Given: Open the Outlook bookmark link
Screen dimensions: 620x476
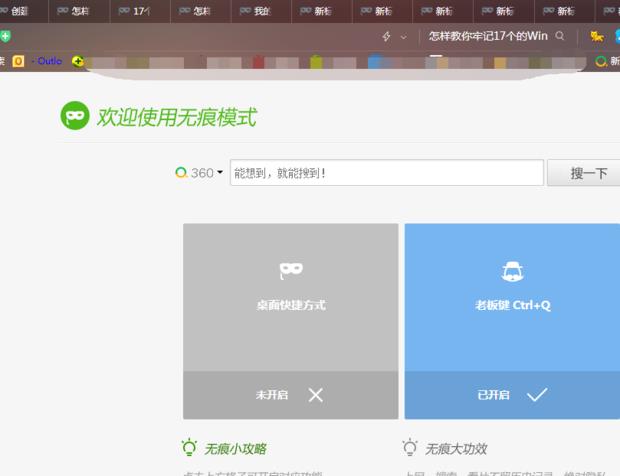Looking at the screenshot, I should coord(48,61).
